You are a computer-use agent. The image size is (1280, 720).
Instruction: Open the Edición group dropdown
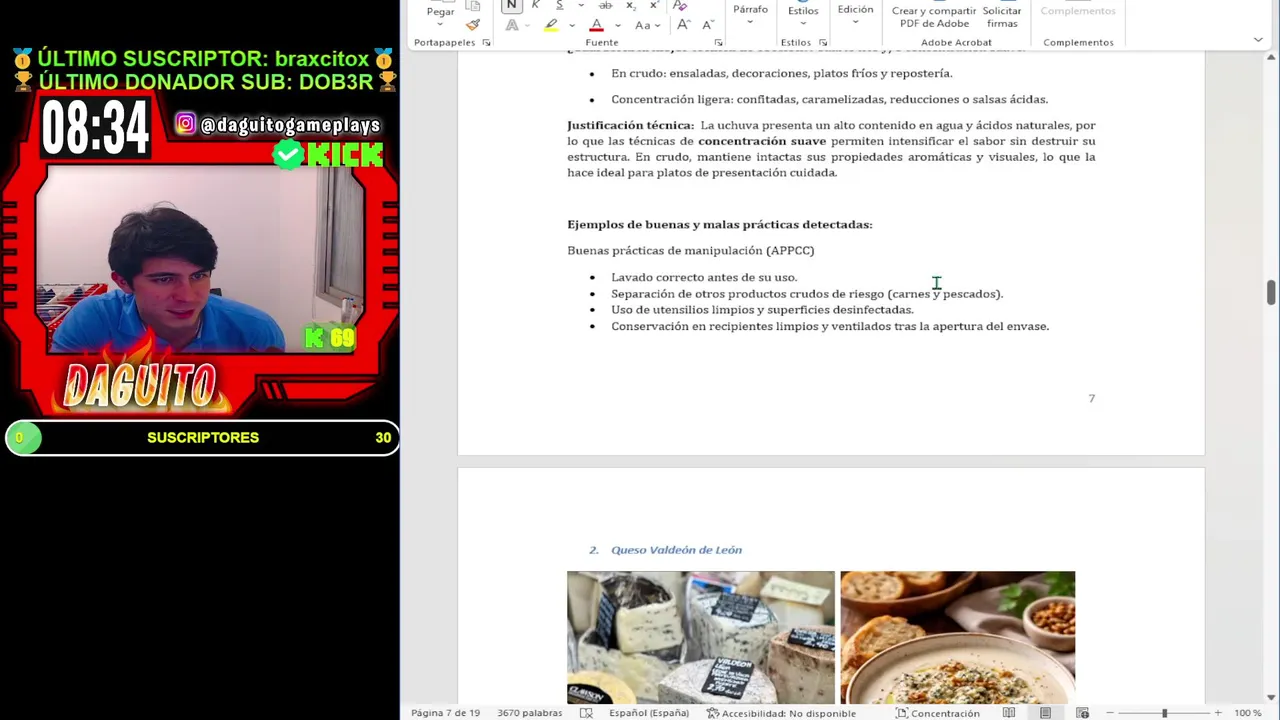tap(855, 14)
